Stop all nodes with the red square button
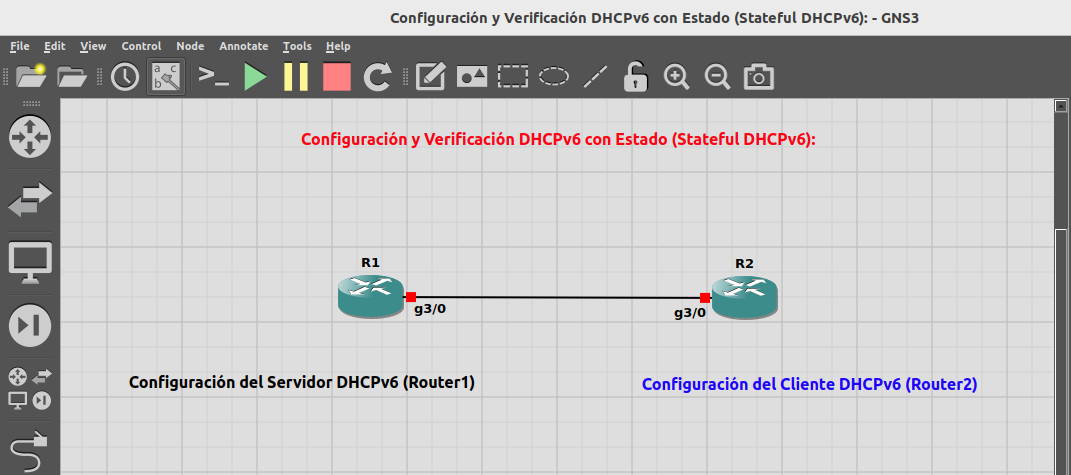The width and height of the screenshot is (1071, 475). coord(337,76)
